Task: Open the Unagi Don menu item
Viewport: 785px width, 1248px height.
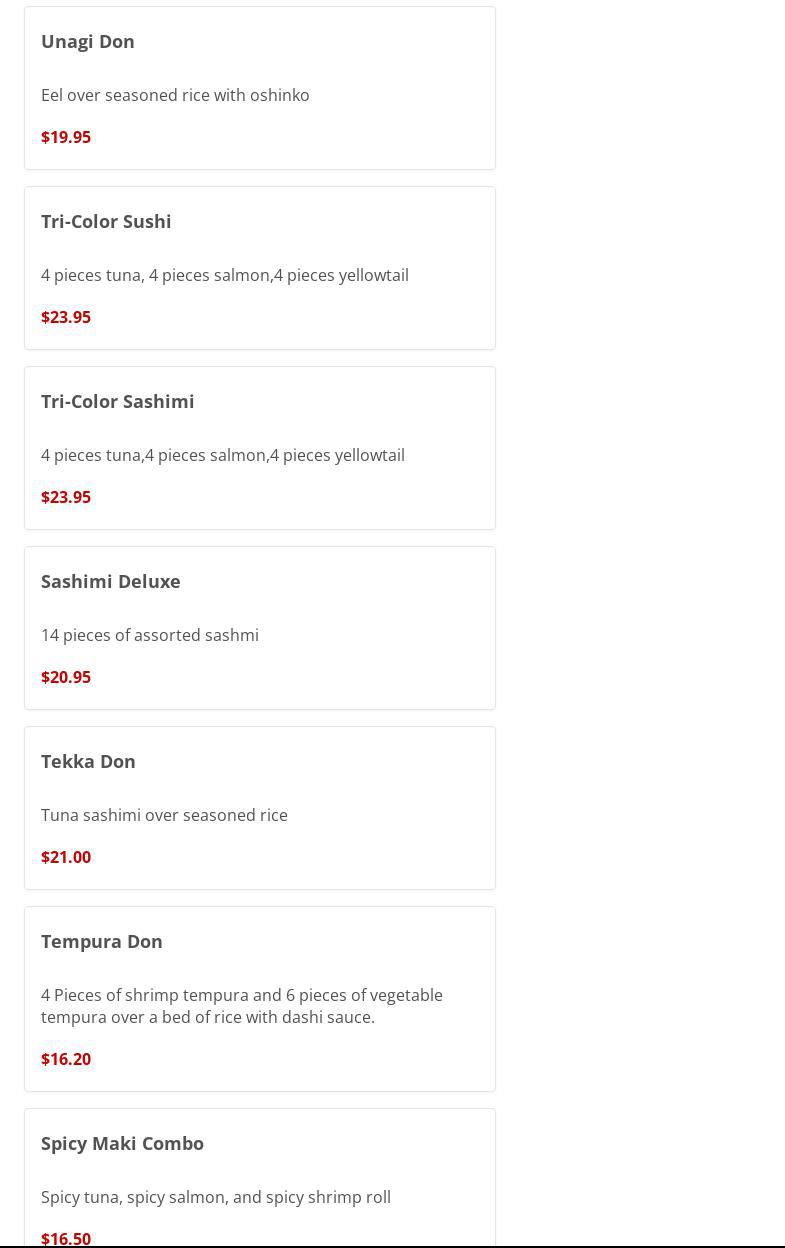Action: (88, 41)
